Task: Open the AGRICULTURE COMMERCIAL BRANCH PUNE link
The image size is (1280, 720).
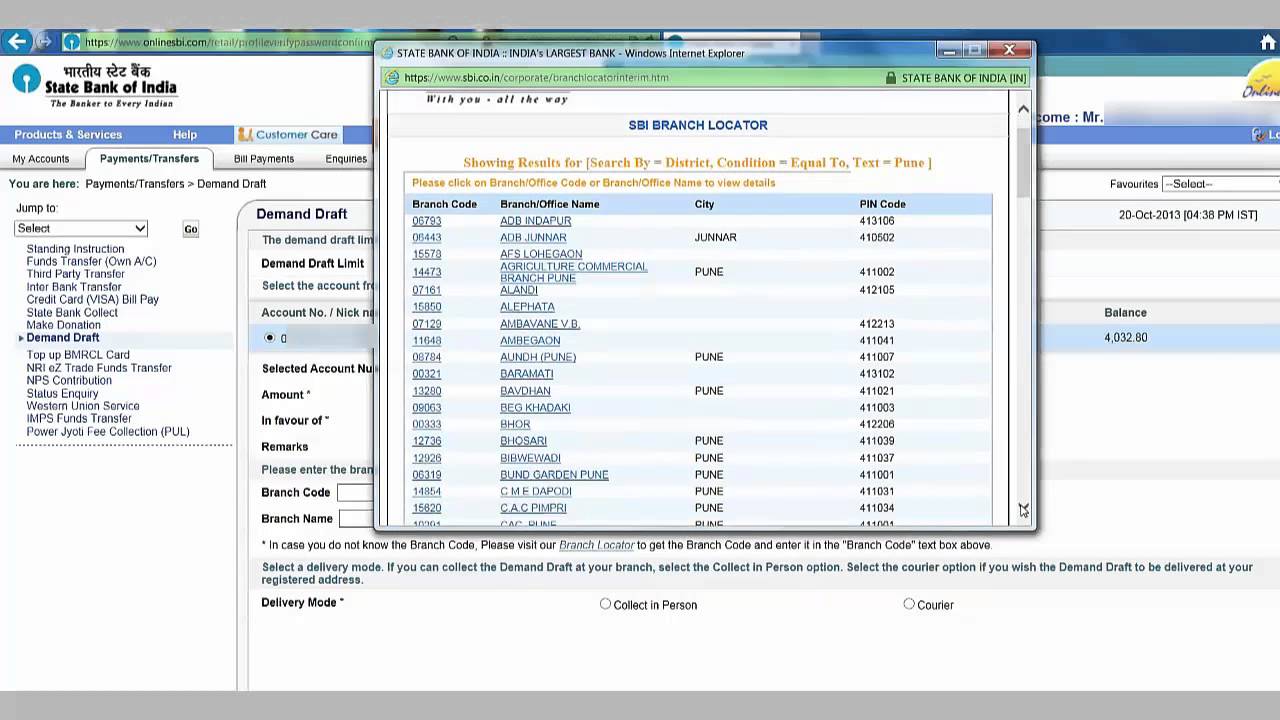Action: click(x=573, y=272)
